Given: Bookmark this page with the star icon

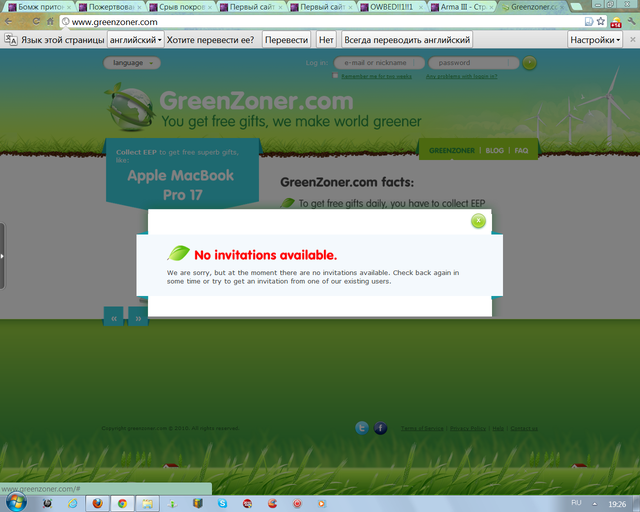Looking at the screenshot, I should click(600, 22).
